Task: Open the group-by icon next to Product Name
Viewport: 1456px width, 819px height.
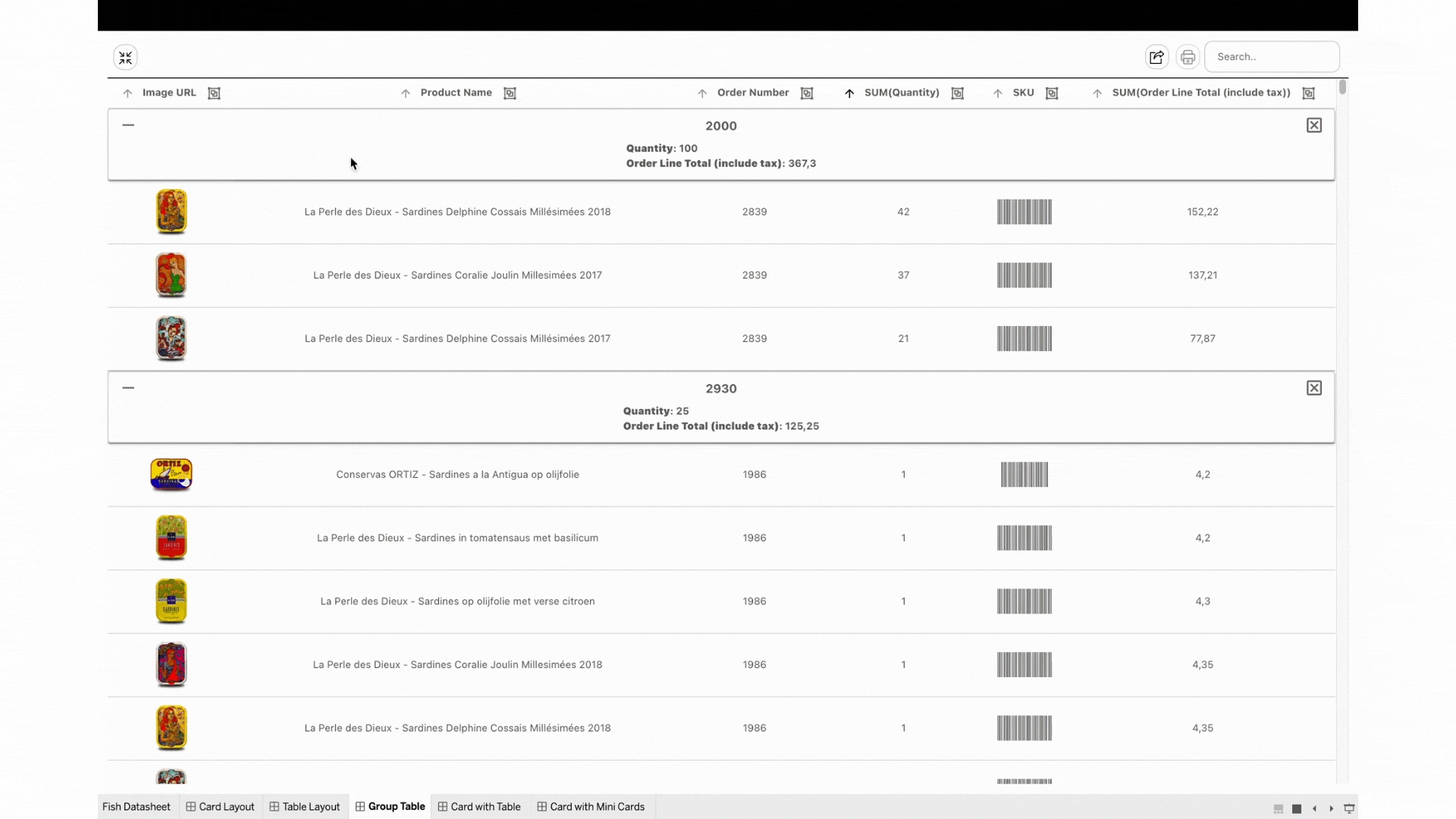Action: point(510,93)
